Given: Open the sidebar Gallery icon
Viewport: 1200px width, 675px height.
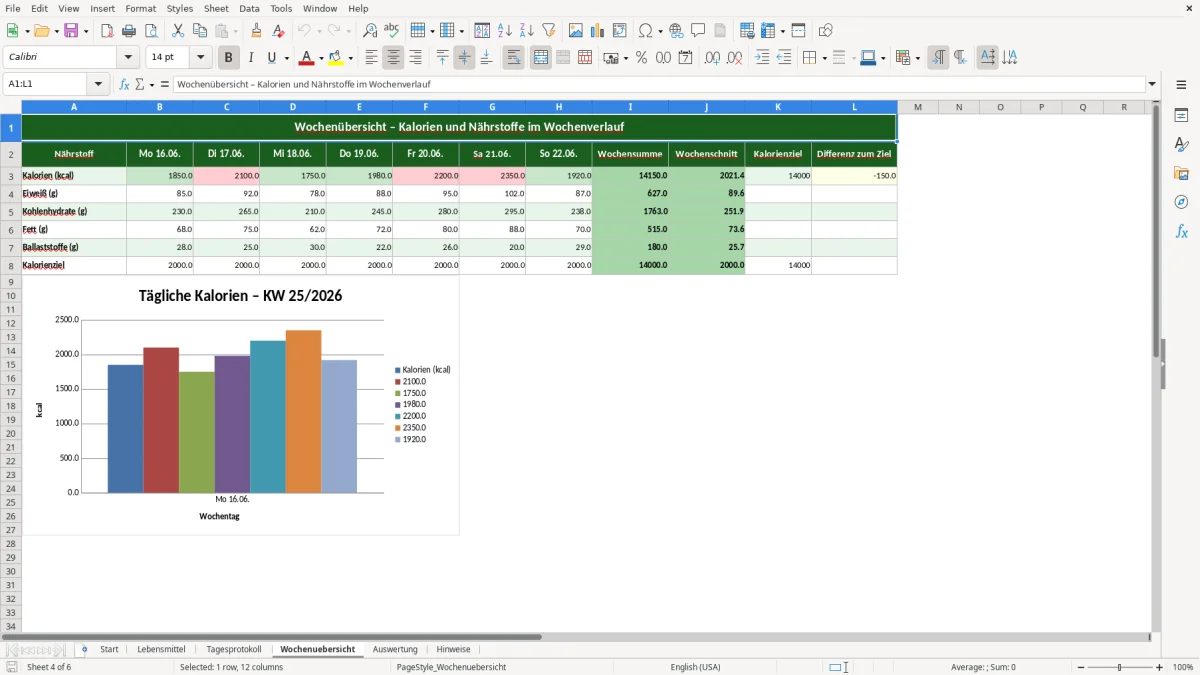Looking at the screenshot, I should coord(1181,173).
